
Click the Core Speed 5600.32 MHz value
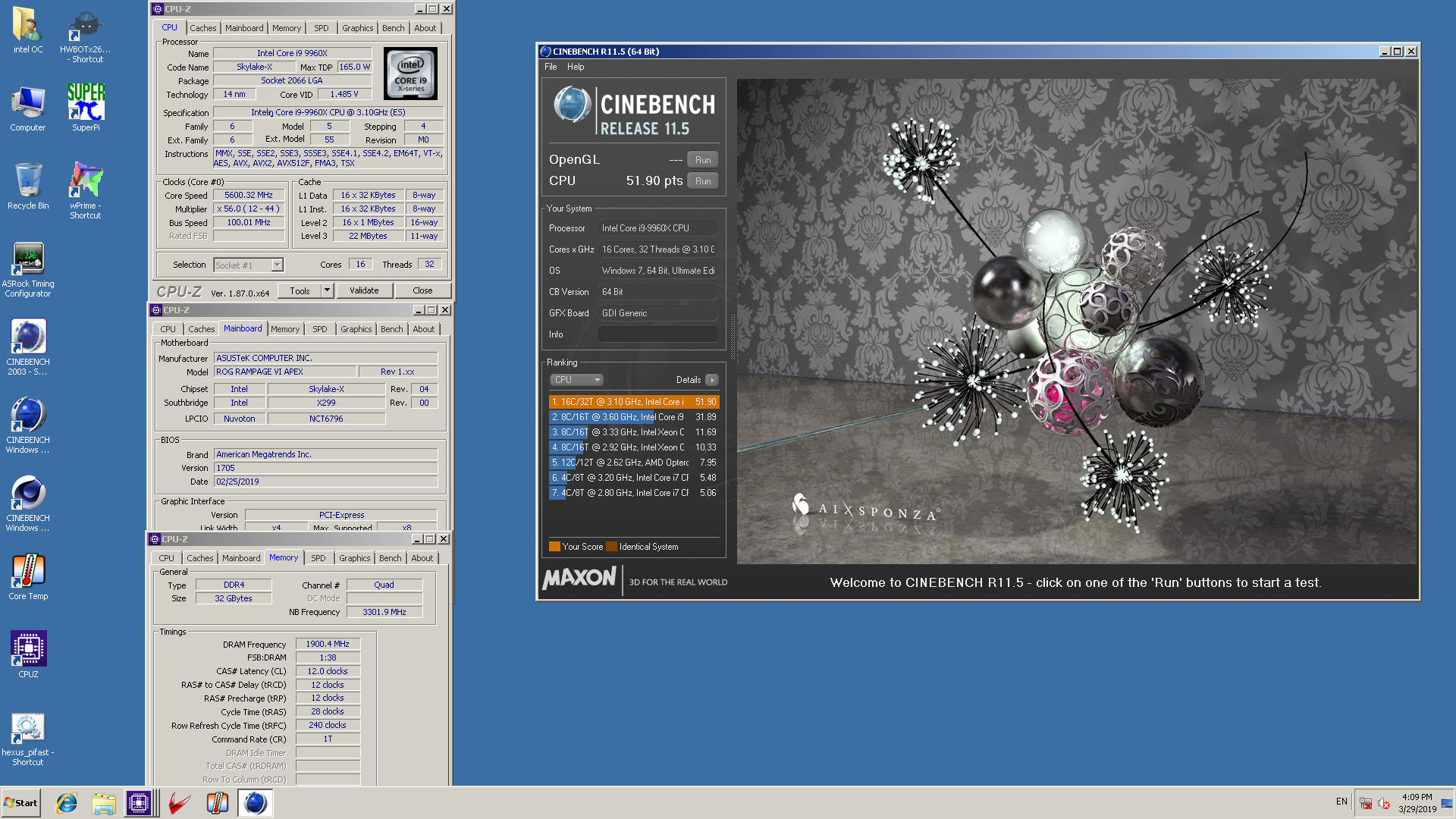coord(249,195)
